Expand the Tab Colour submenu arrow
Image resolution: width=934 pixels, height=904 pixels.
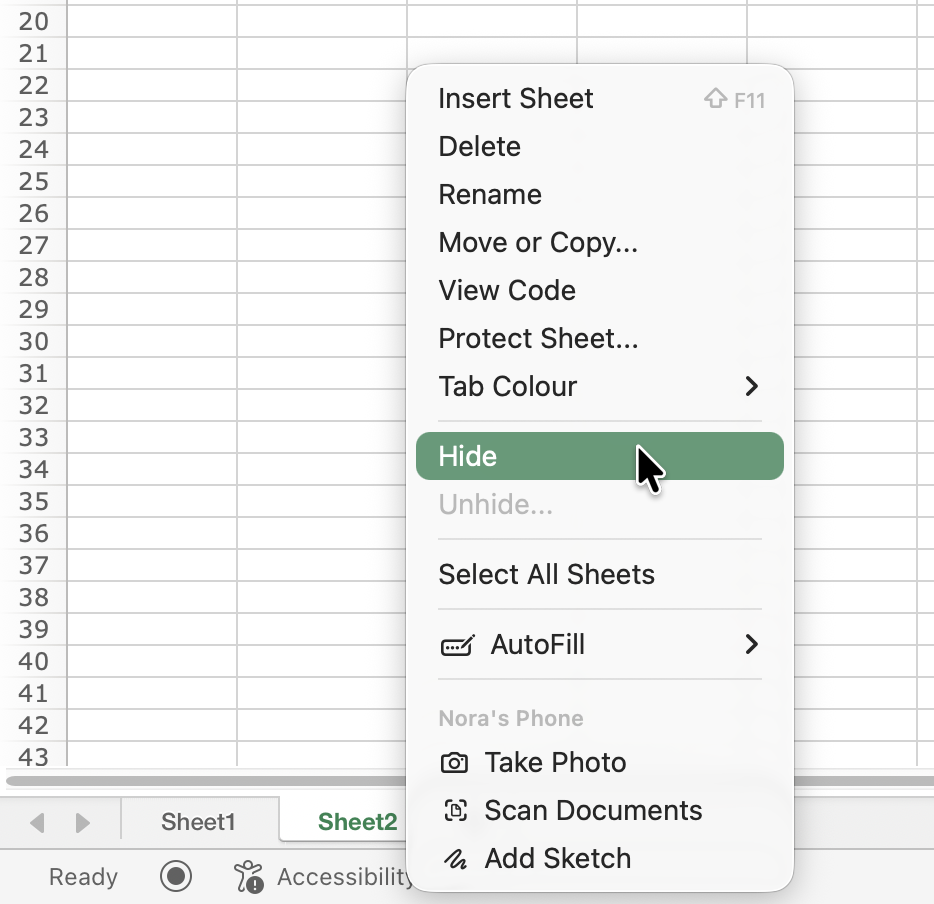[752, 386]
